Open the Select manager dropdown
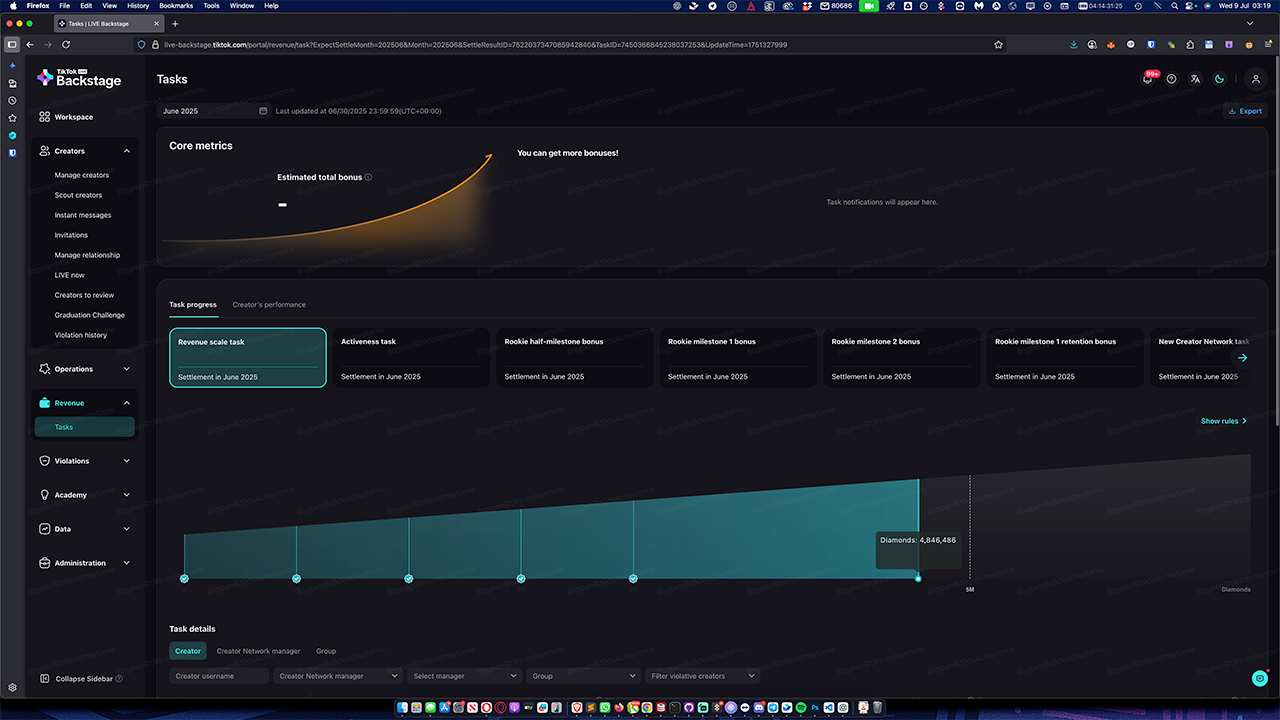 465,676
